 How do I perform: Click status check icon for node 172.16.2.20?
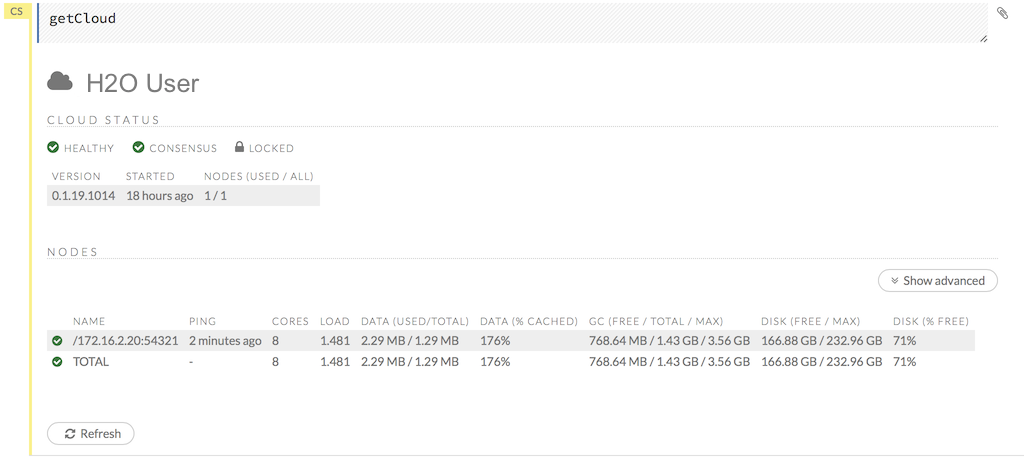coord(57,341)
